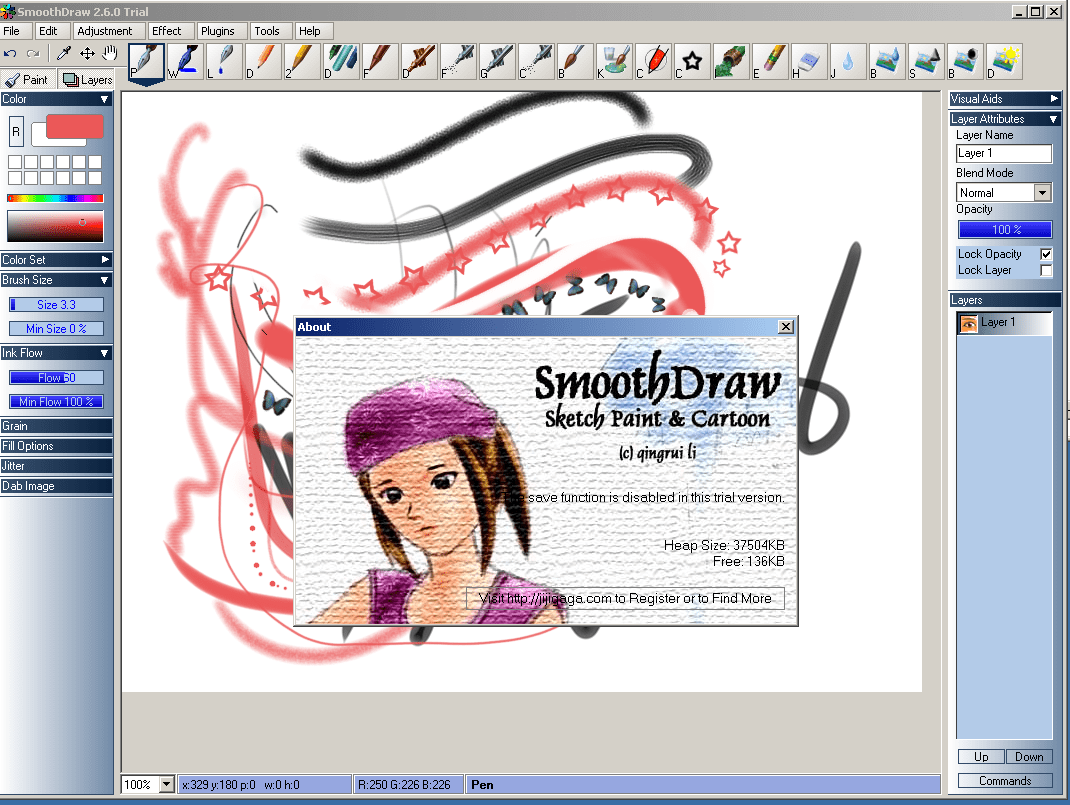The image size is (1070, 805).
Task: Close the About dialog
Action: [x=786, y=327]
